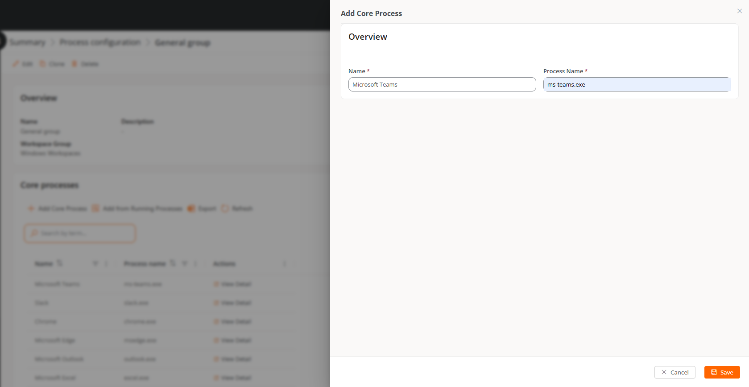Open Process configuration in the background breadcrumb
The image size is (749, 387).
(x=100, y=42)
